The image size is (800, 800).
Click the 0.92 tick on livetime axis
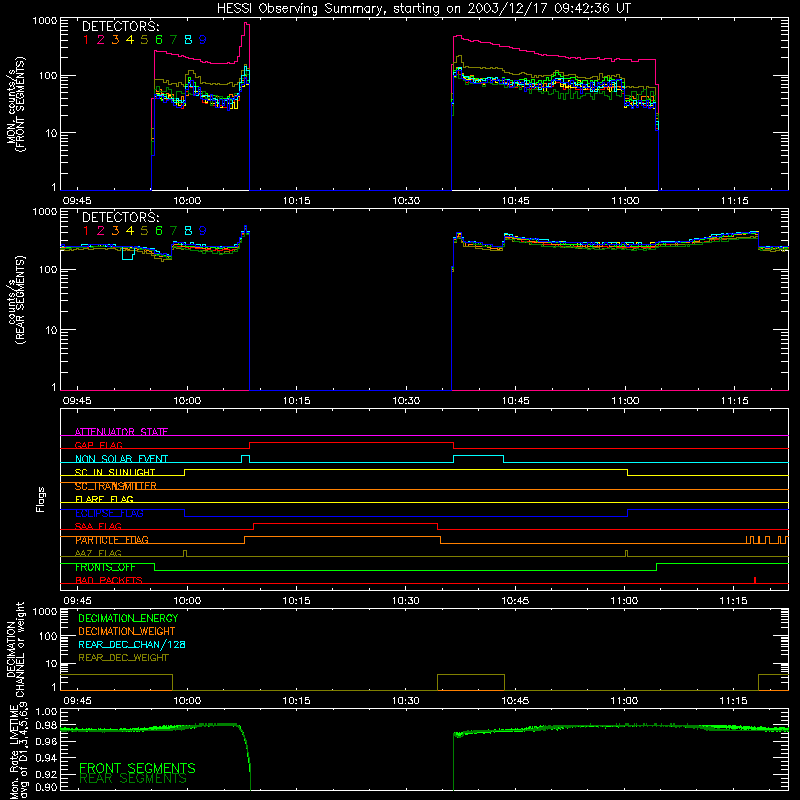(x=46, y=772)
